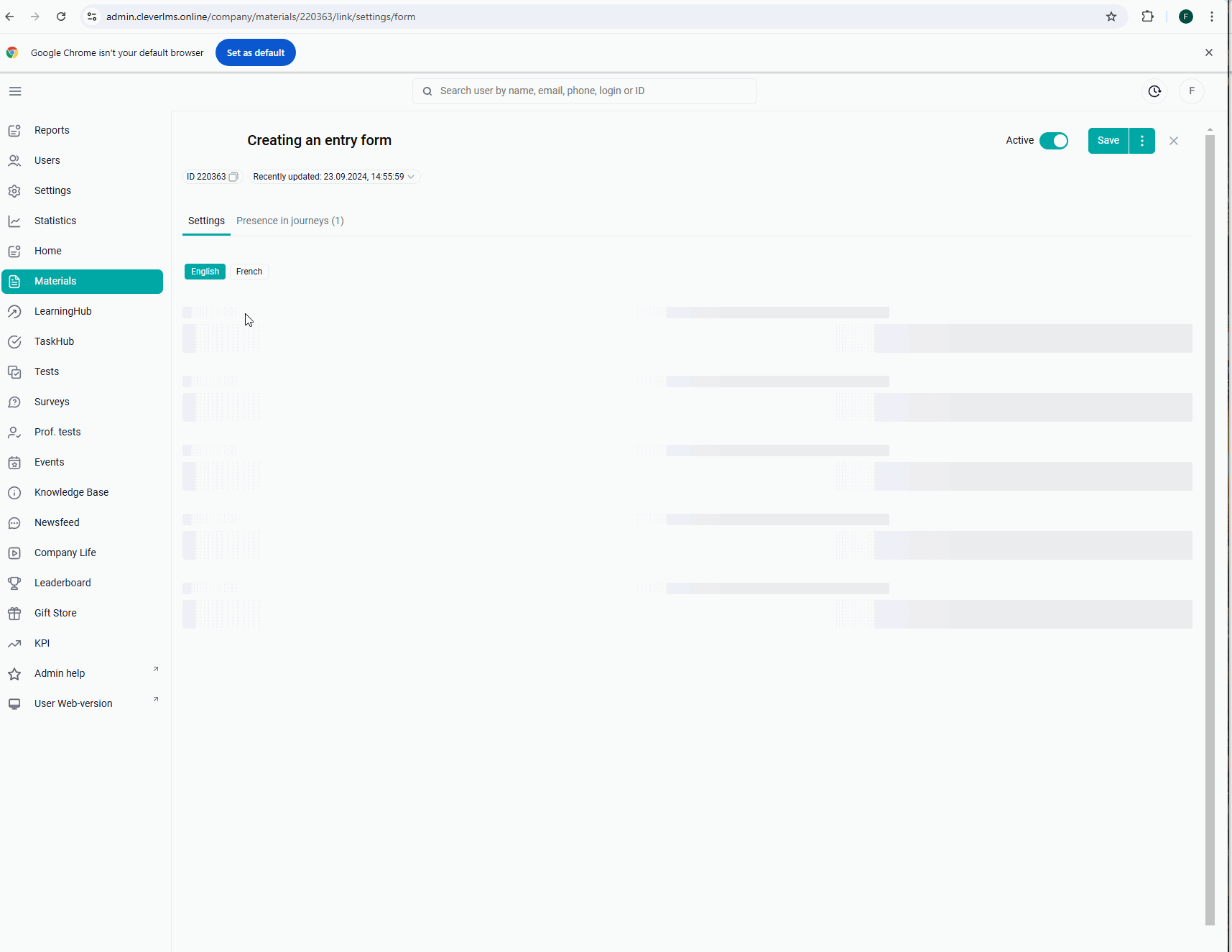Image resolution: width=1232 pixels, height=952 pixels.
Task: Toggle the Active switch off
Action: point(1054,141)
